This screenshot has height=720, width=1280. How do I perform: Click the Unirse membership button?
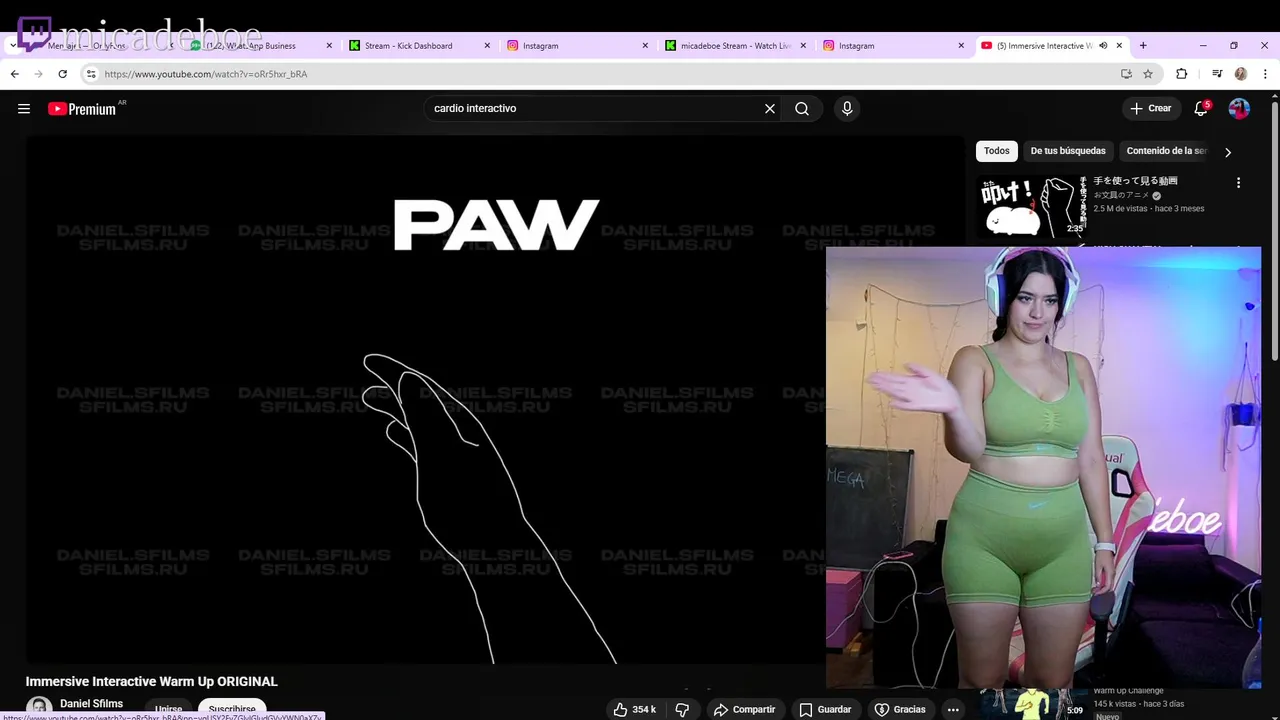[x=168, y=709]
